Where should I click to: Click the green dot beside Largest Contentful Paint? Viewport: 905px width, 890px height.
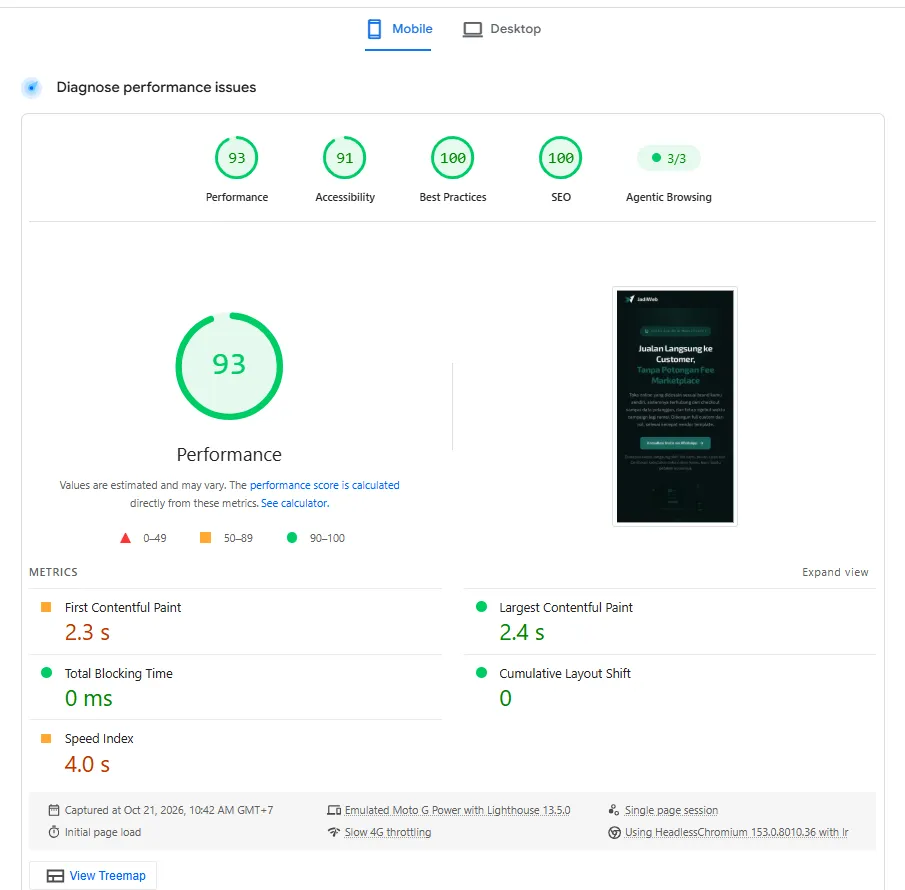[x=481, y=607]
